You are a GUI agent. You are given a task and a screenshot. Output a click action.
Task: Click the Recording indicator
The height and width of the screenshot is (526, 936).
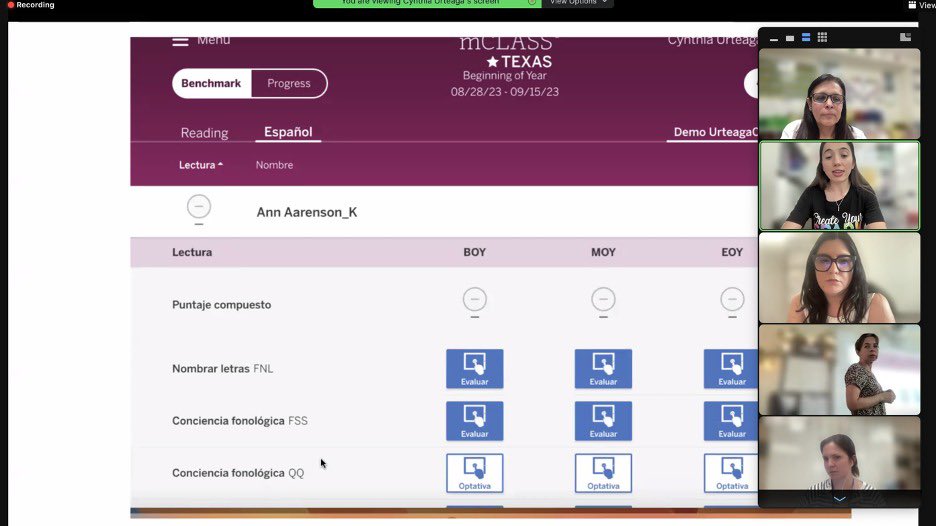(30, 5)
